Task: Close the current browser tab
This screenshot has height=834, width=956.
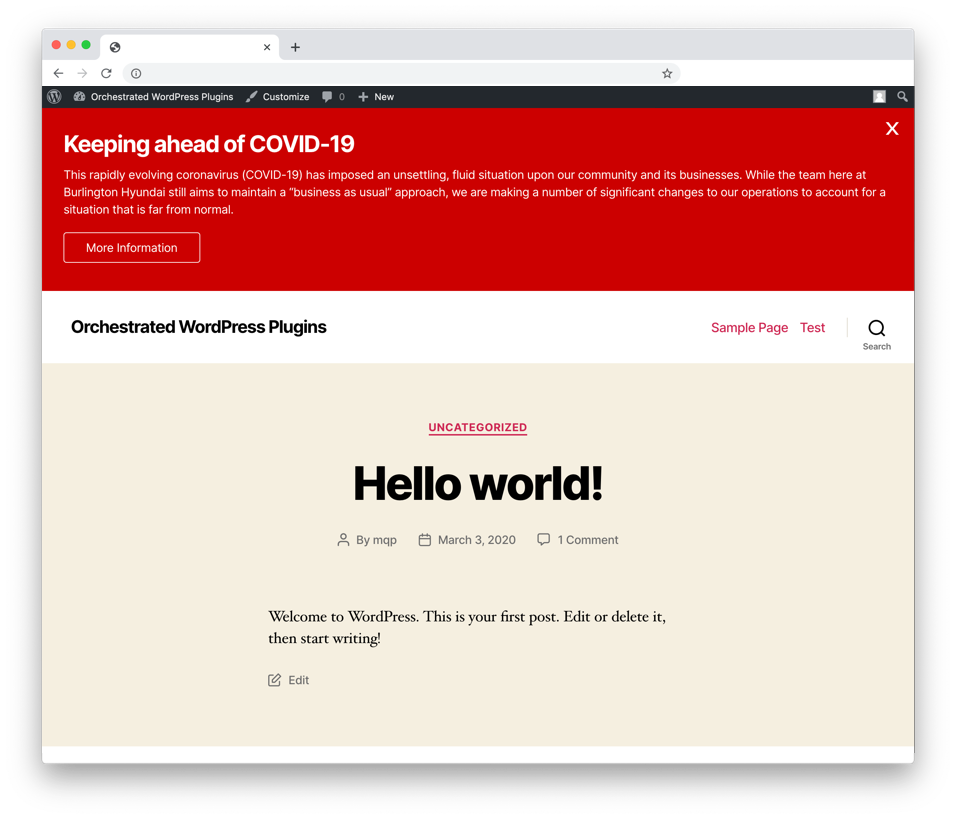Action: (x=266, y=47)
